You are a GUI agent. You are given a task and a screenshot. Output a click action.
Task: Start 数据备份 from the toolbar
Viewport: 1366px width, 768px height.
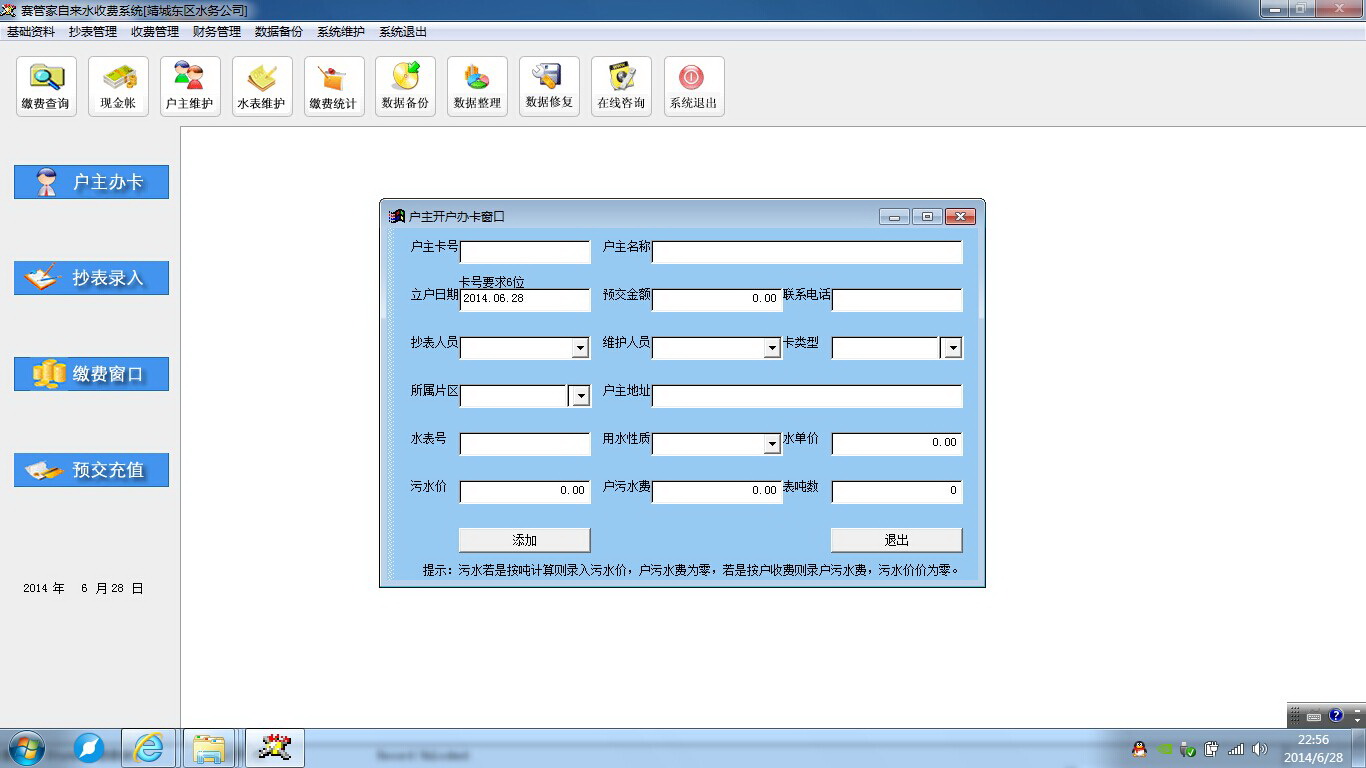tap(405, 86)
